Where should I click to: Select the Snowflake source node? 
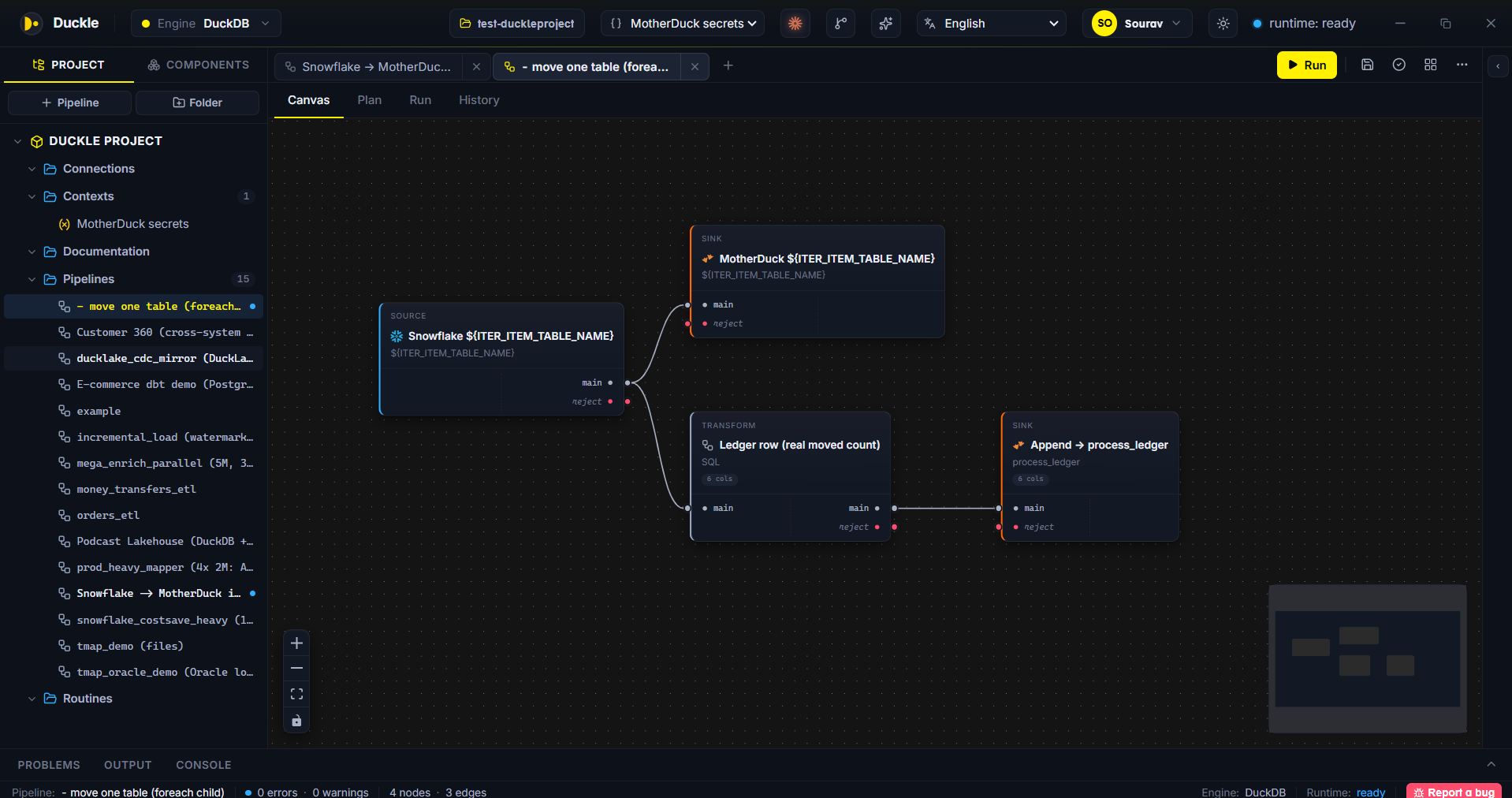click(502, 358)
